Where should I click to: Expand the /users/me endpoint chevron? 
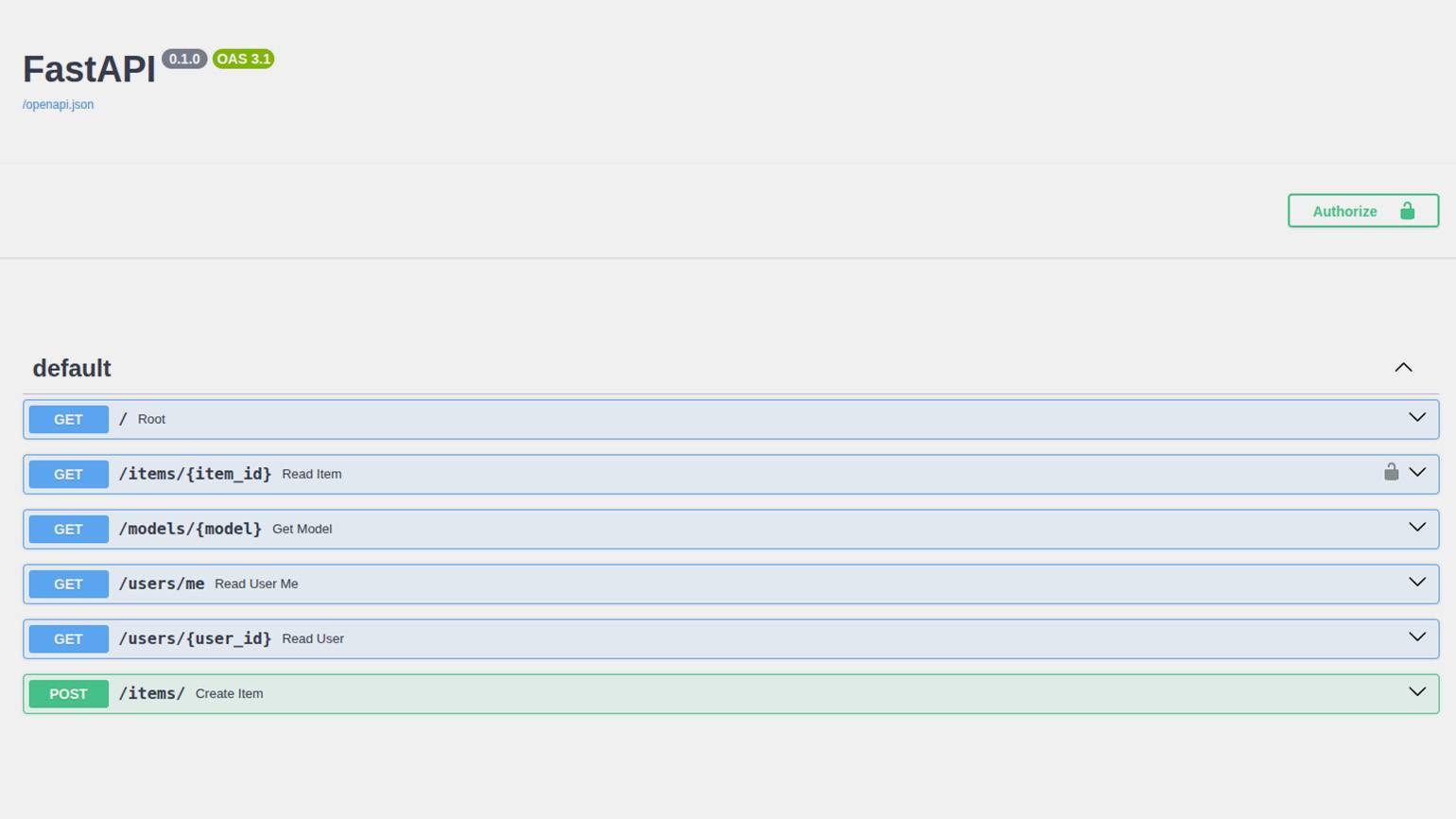click(1416, 583)
